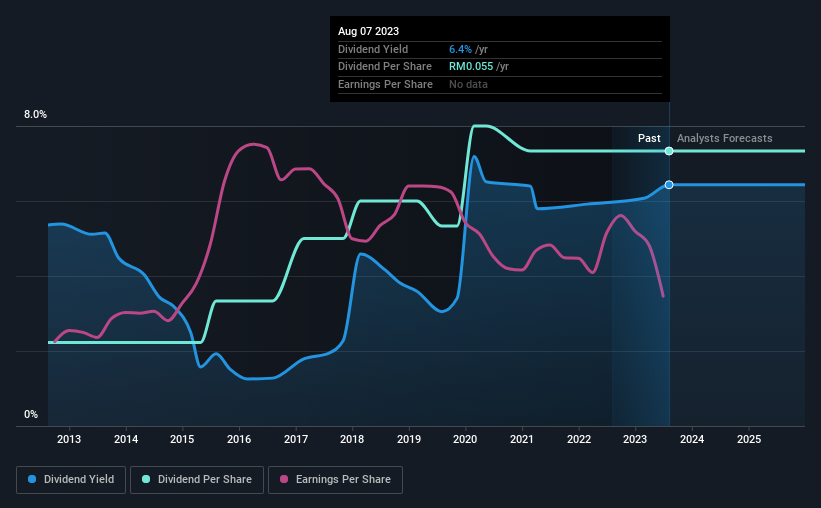
Task: Click the teal Dividend Per Share legend dot
Action: (146, 479)
